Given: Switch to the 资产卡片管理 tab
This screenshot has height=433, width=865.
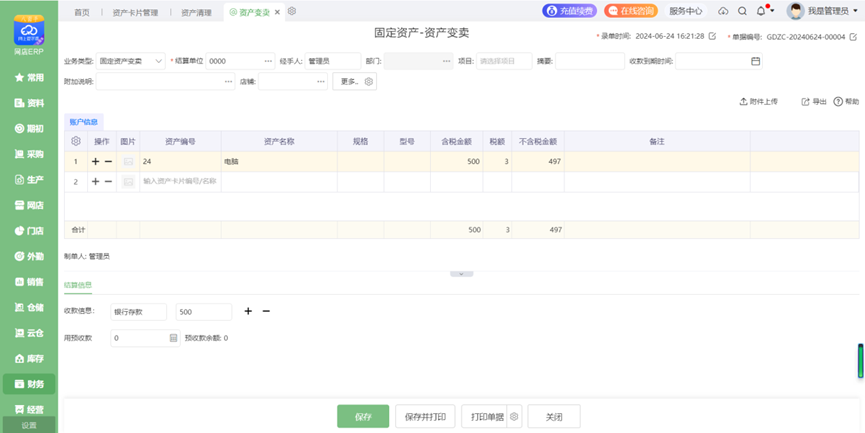Looking at the screenshot, I should click(x=135, y=12).
